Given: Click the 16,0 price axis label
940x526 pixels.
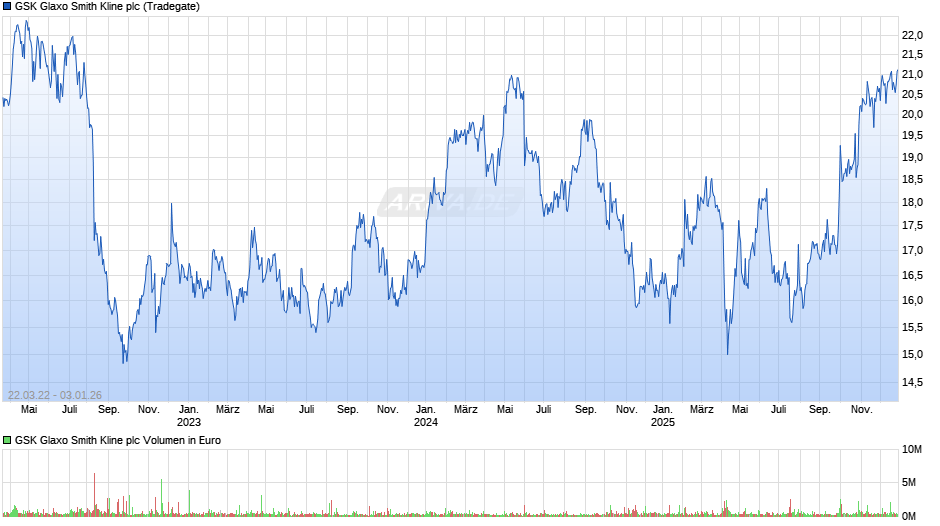Looking at the screenshot, I should [912, 301].
